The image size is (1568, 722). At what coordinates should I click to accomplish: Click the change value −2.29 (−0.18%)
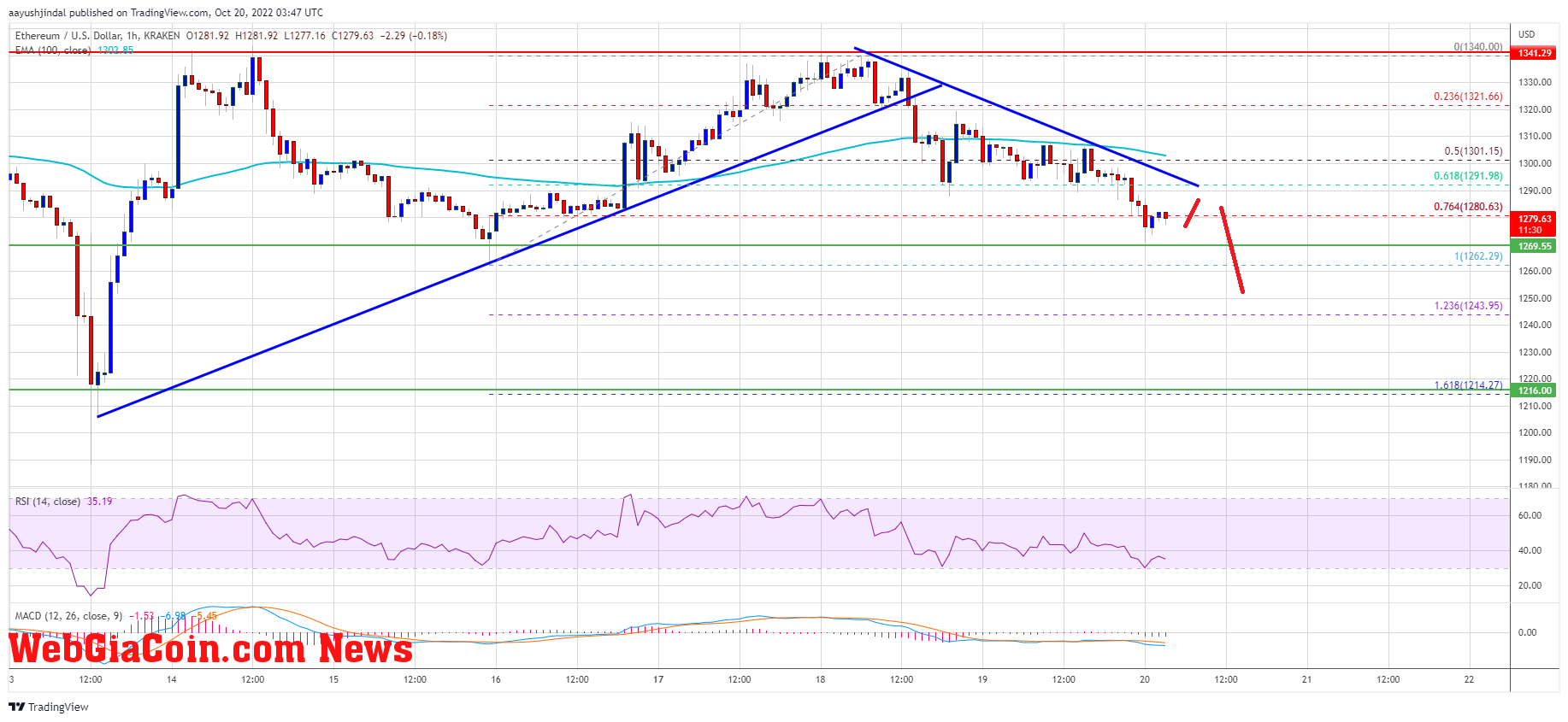[414, 36]
